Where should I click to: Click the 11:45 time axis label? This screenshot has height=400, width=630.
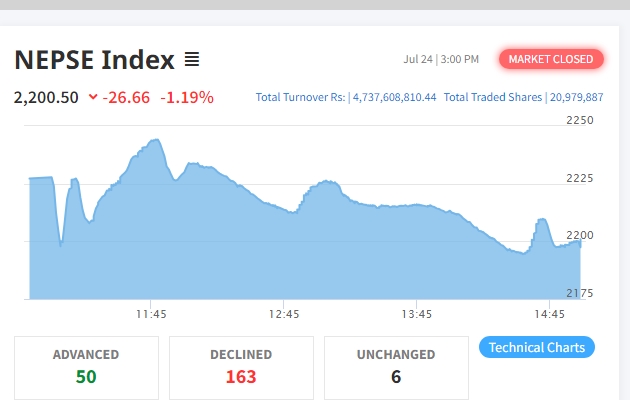point(151,314)
